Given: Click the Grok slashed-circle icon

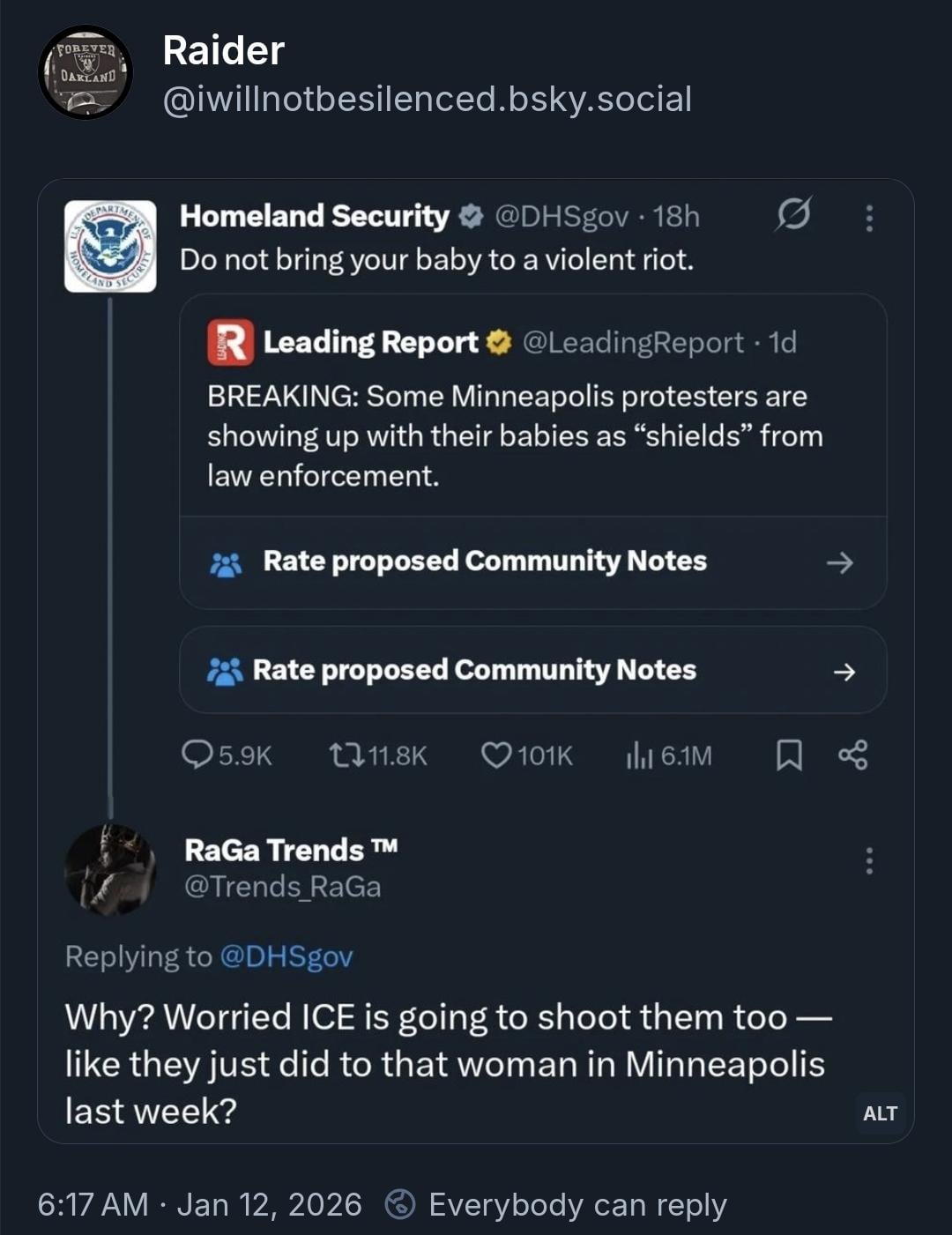Looking at the screenshot, I should 793,214.
